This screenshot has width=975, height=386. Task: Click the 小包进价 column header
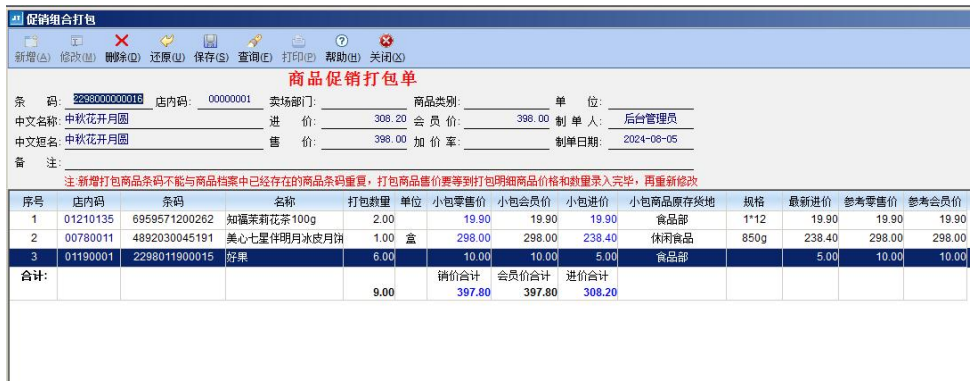click(588, 201)
